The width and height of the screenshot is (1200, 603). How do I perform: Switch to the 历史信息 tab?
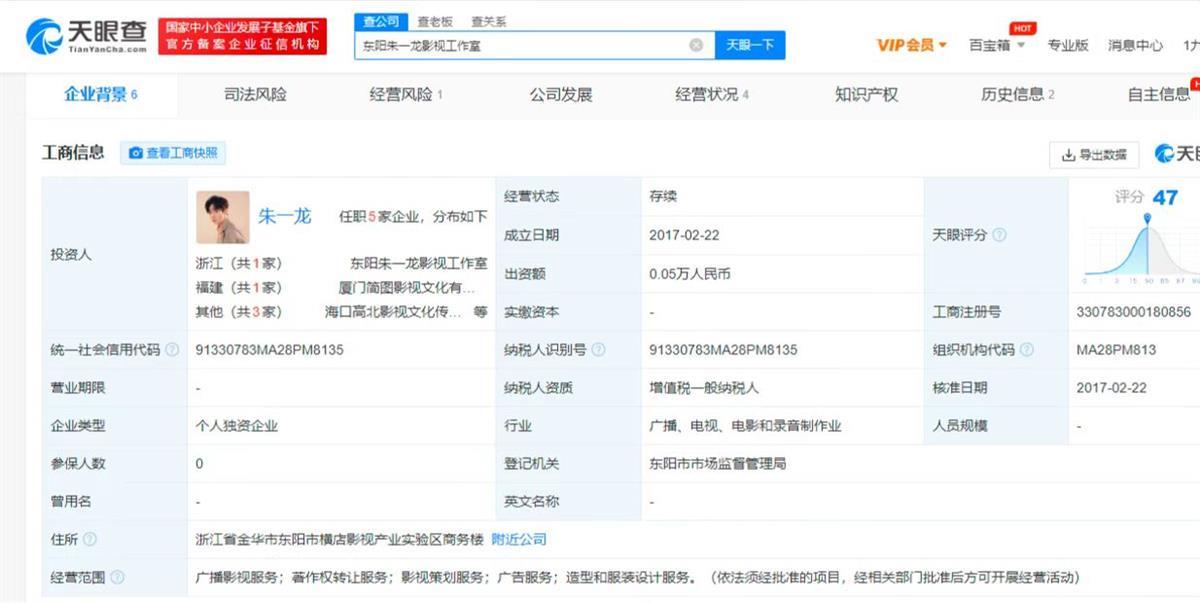click(1018, 95)
